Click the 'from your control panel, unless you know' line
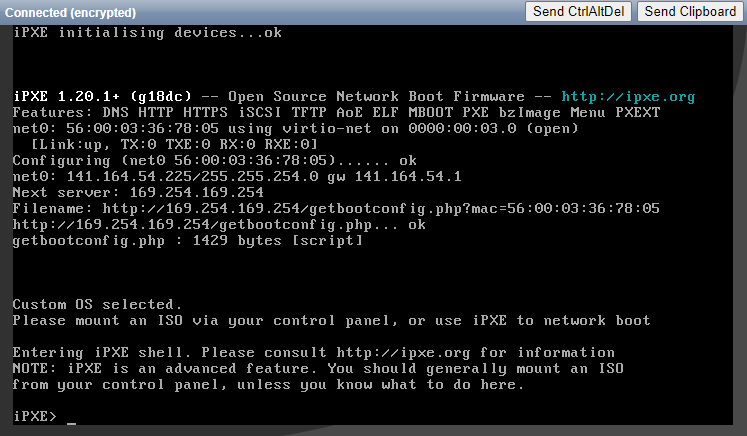The width and height of the screenshot is (747, 436). click(x=268, y=385)
